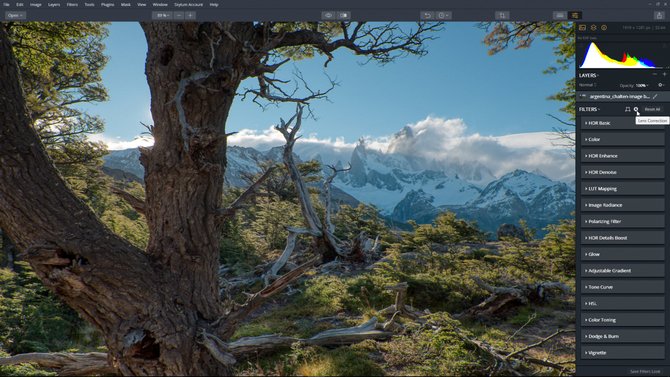Expand the Adjustable Gradient filter
Viewport: 670px width, 377px height.
pyautogui.click(x=623, y=271)
